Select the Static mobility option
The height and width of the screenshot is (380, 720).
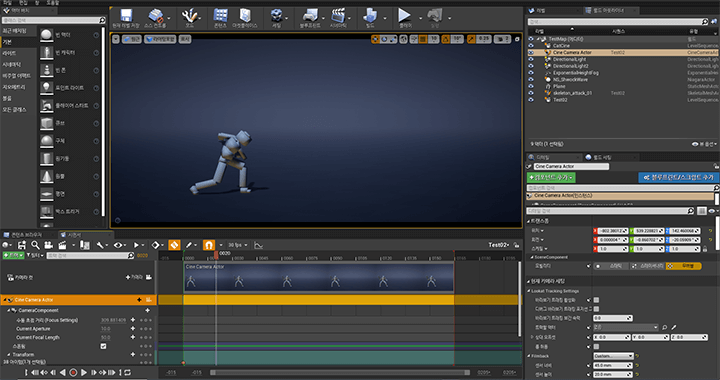click(x=611, y=266)
